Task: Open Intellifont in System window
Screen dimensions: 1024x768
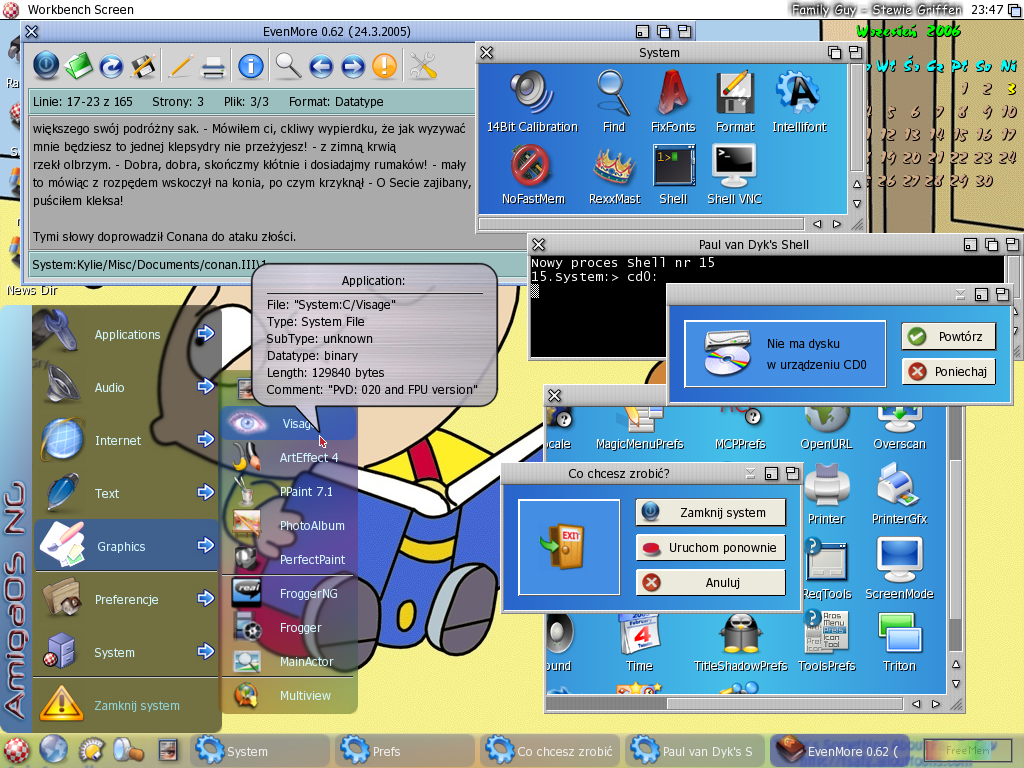Action: pos(799,102)
